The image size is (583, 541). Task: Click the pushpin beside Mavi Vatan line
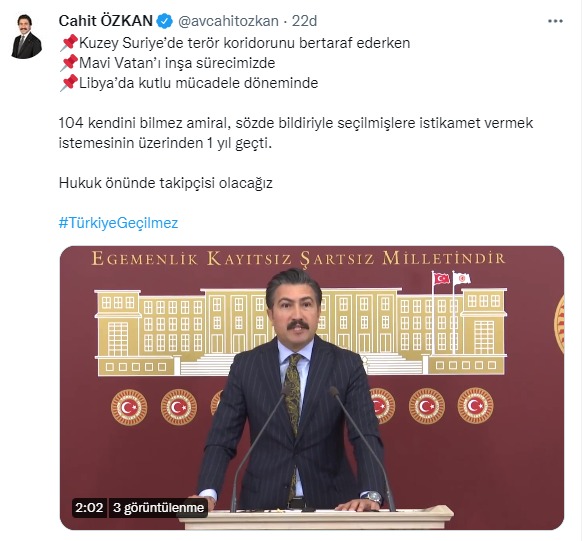69,63
